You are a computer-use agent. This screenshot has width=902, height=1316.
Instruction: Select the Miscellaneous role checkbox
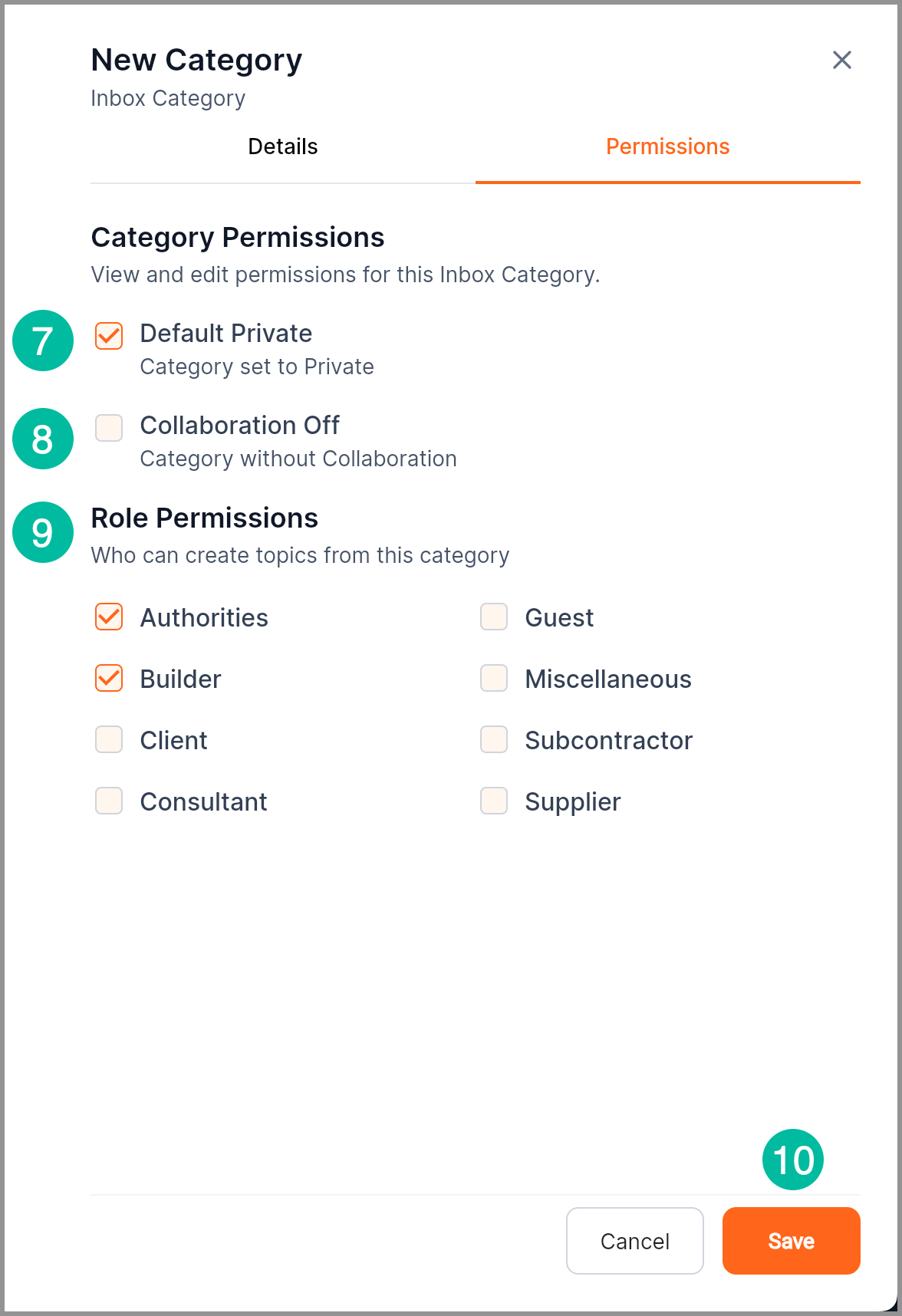[x=494, y=678]
